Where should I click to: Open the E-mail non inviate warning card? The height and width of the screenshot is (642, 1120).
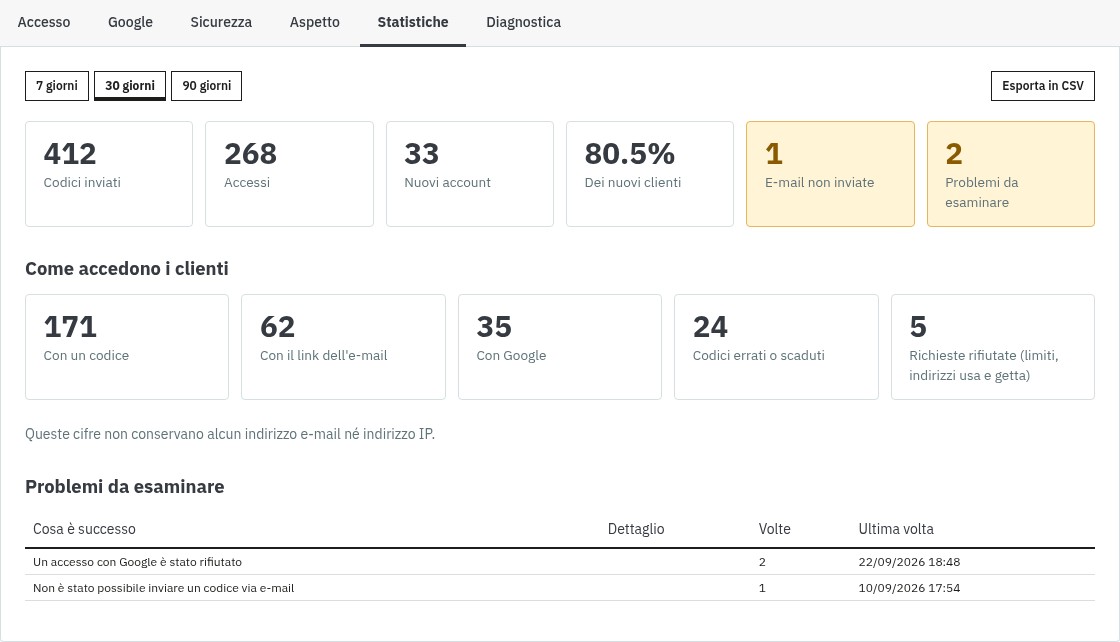(x=830, y=174)
